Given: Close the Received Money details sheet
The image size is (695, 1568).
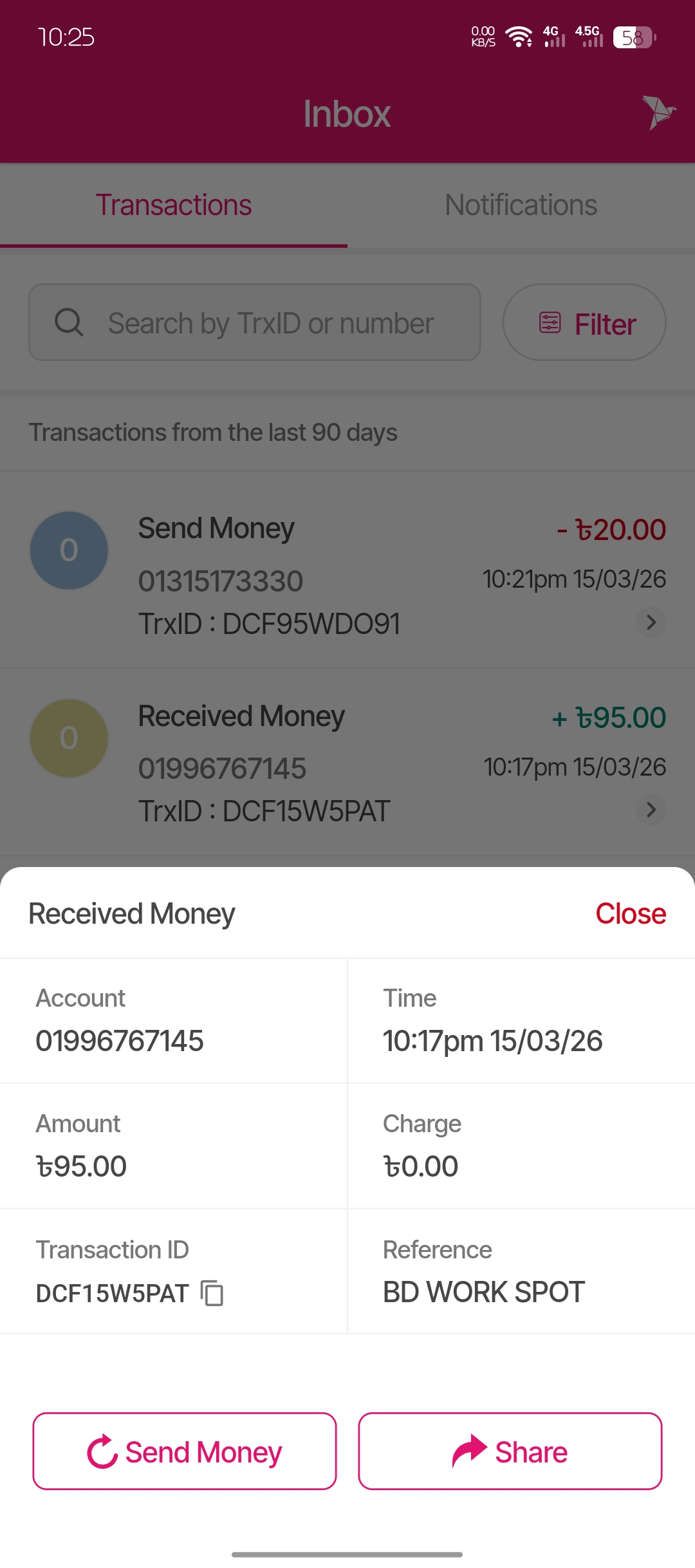Looking at the screenshot, I should pyautogui.click(x=631, y=913).
